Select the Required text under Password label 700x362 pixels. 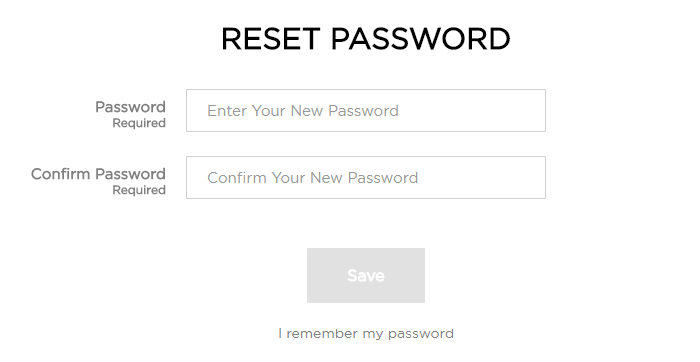click(139, 123)
